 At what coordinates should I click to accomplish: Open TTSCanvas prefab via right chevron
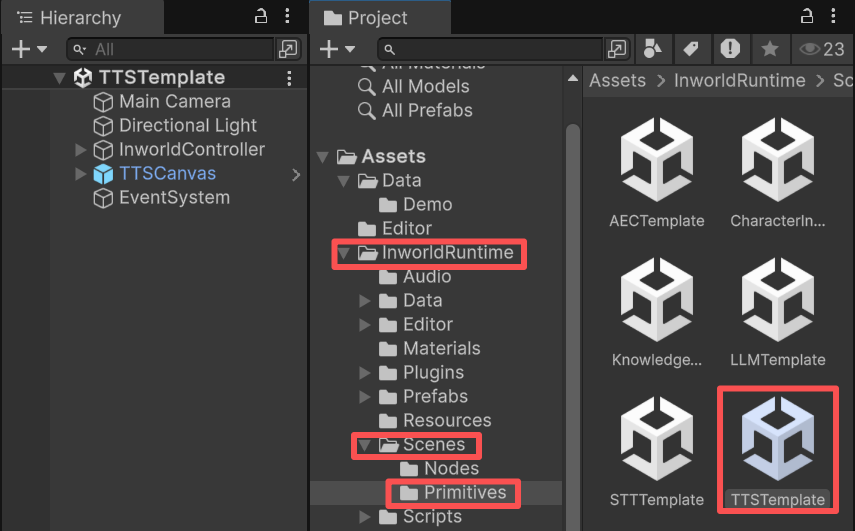coord(296,174)
